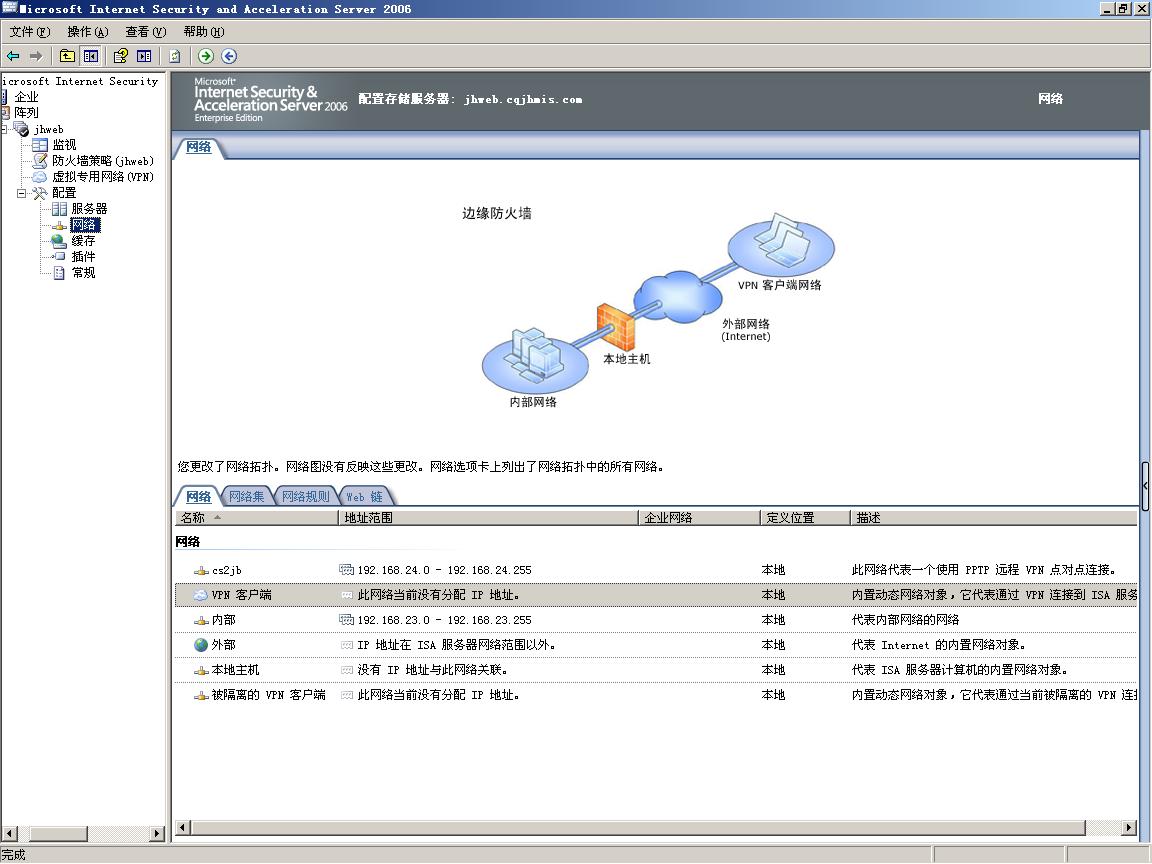
Task: Open 虚拟专用网络 (VPN) tree node
Action: coord(103,177)
